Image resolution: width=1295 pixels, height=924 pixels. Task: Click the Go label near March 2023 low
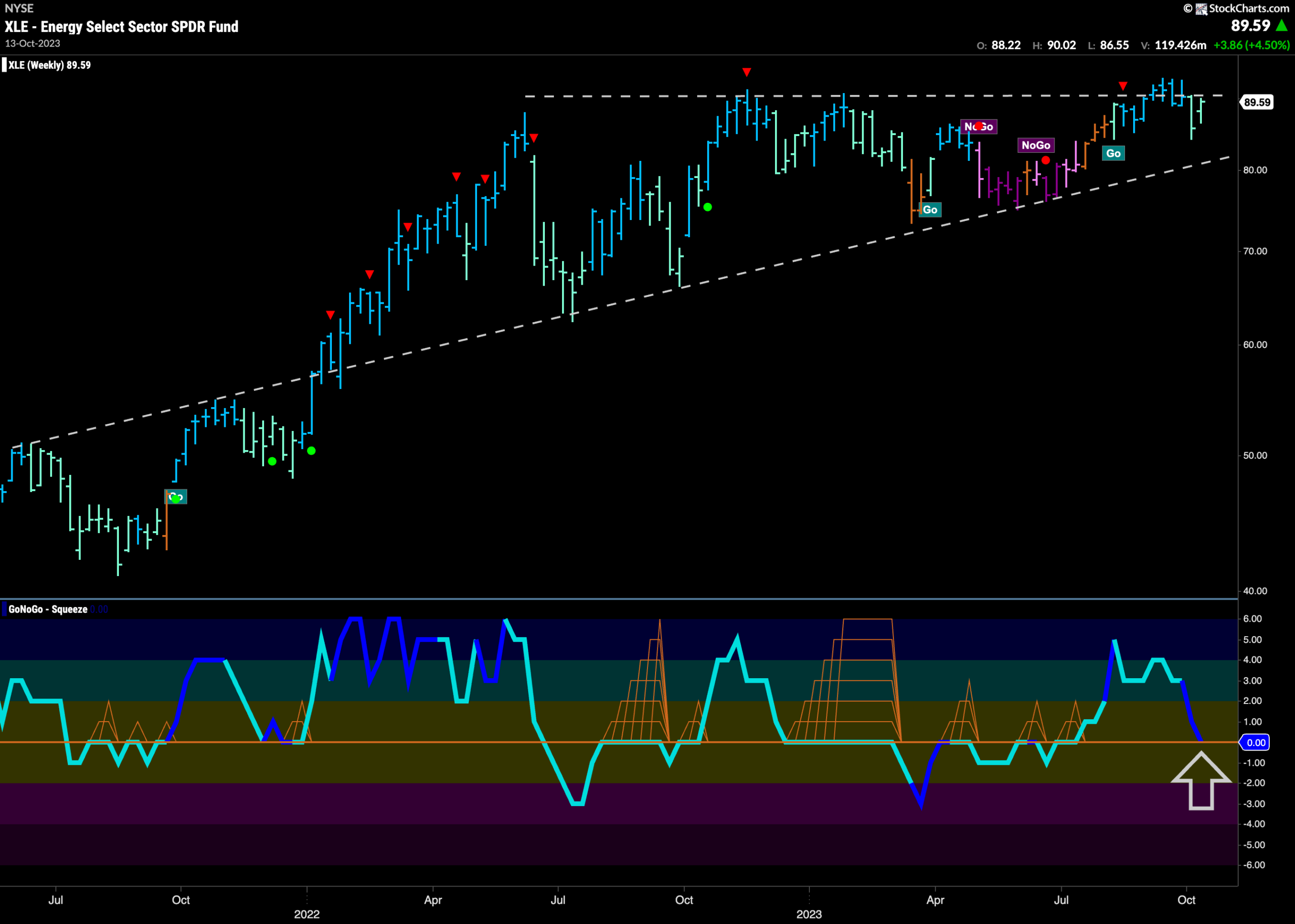coord(930,209)
